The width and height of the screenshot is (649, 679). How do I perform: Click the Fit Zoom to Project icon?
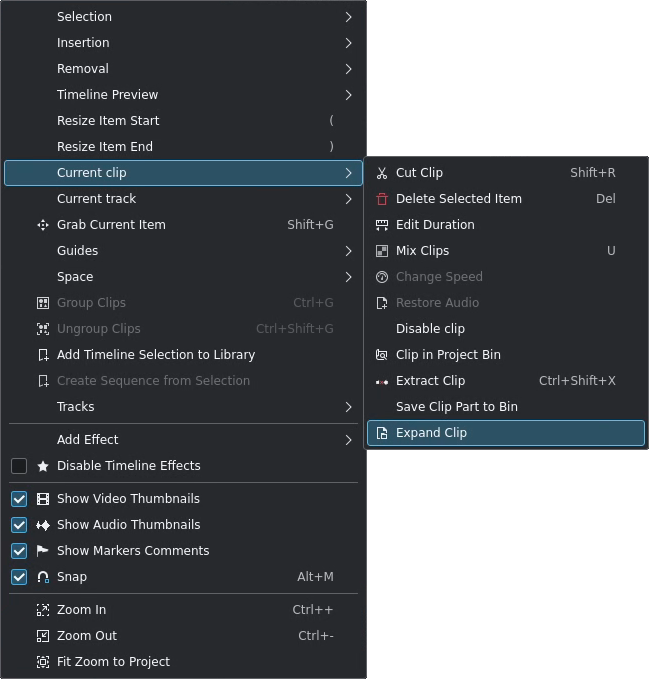pyautogui.click(x=43, y=662)
